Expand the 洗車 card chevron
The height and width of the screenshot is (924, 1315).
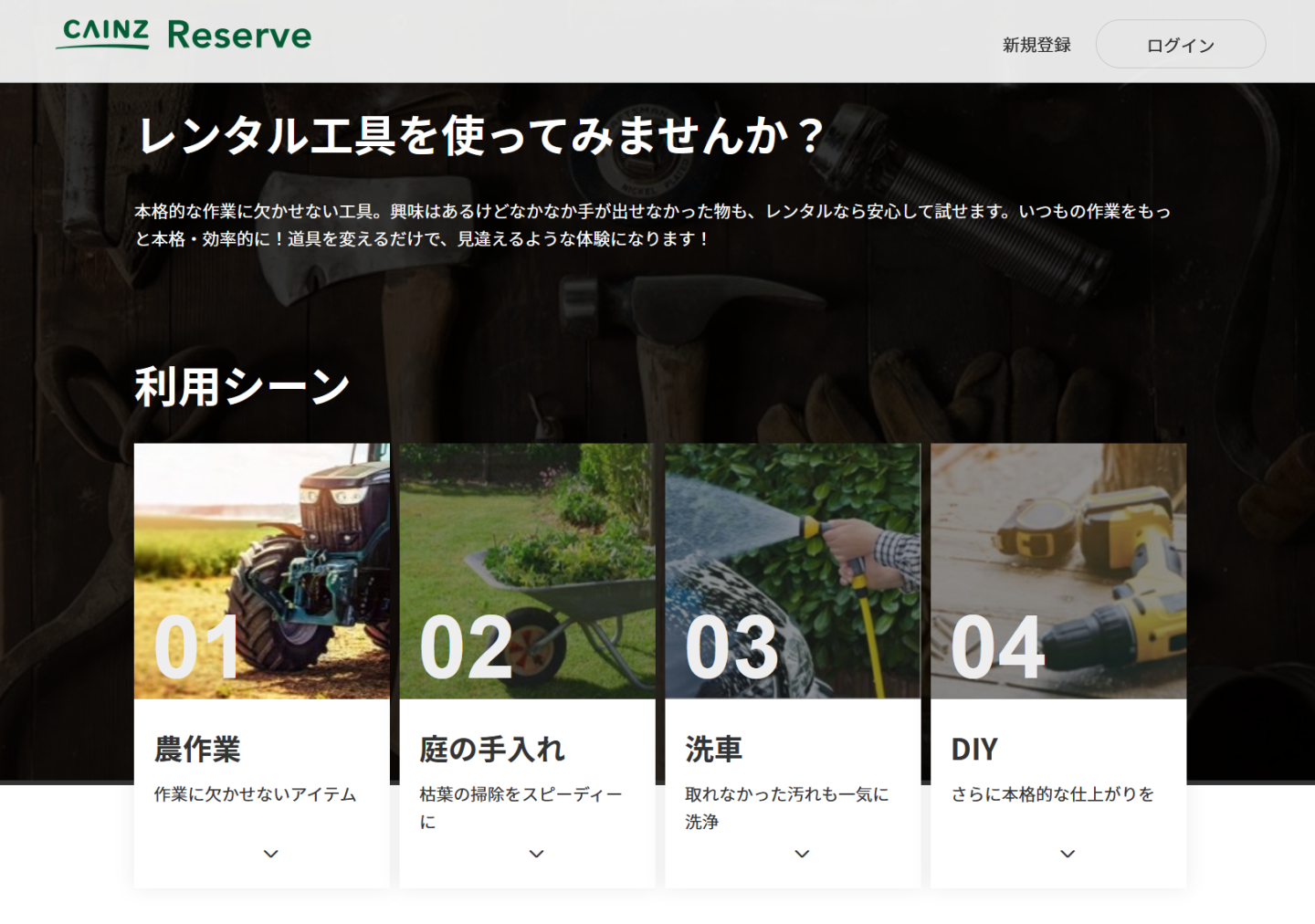click(x=802, y=854)
